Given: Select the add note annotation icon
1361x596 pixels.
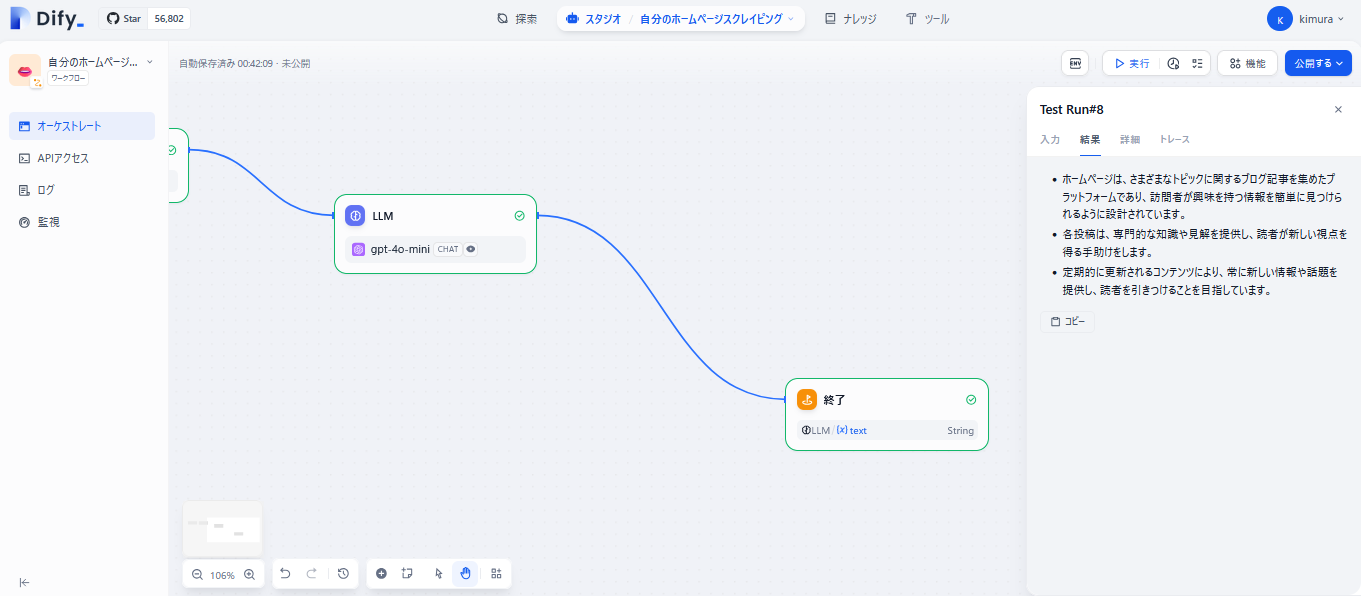Looking at the screenshot, I should point(407,573).
